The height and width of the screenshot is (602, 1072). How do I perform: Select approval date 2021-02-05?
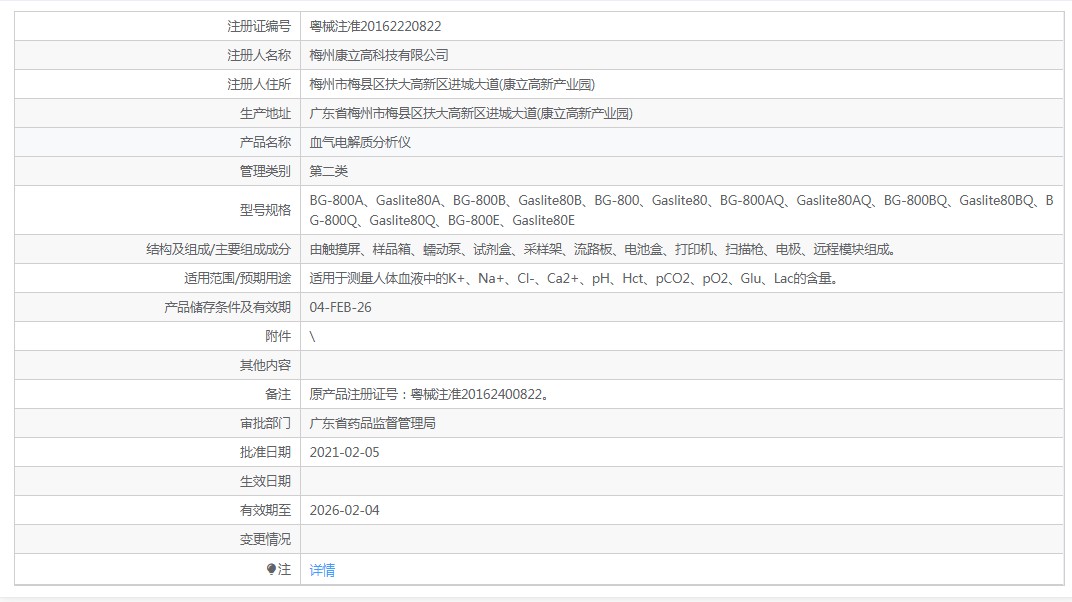(x=345, y=452)
